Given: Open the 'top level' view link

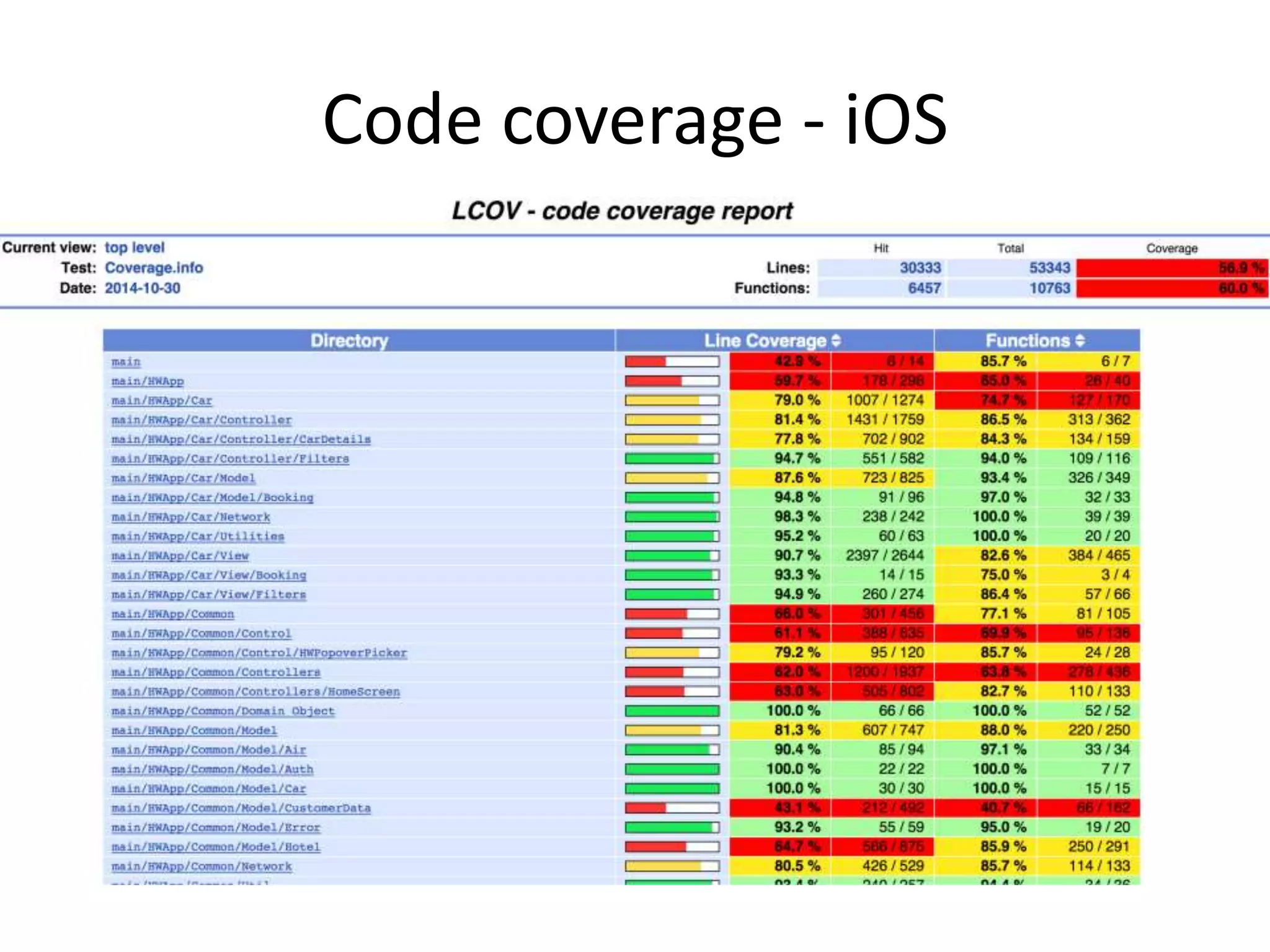Looking at the screenshot, I should click(x=135, y=247).
